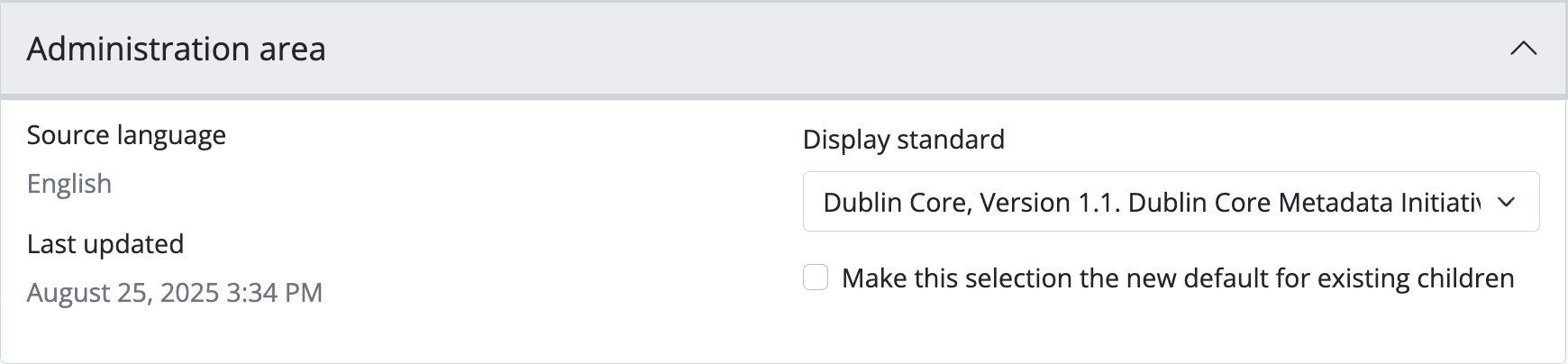
Task: Click the Source language label
Action: pyautogui.click(x=126, y=135)
